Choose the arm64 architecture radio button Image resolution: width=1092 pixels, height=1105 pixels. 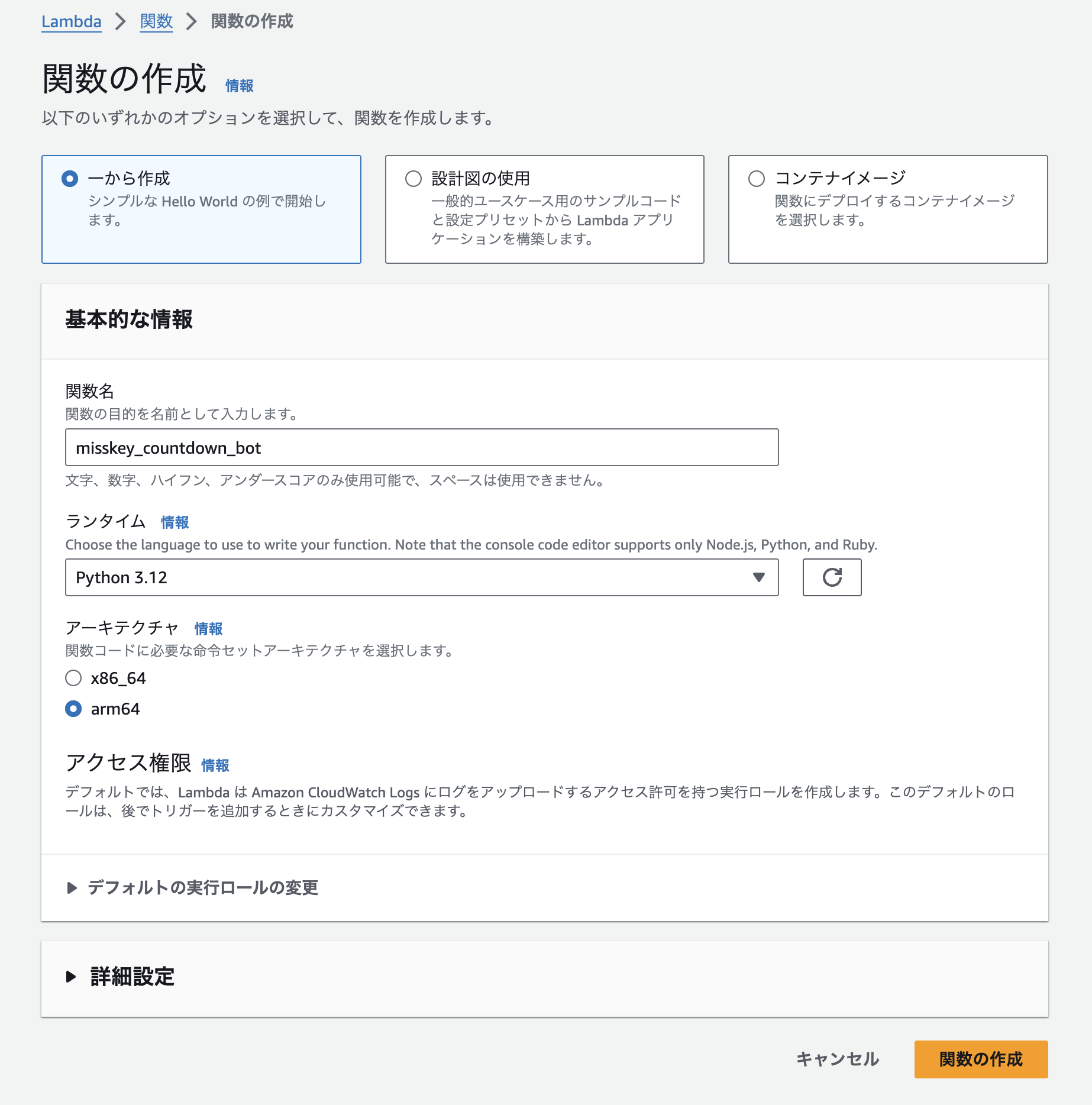pos(73,709)
